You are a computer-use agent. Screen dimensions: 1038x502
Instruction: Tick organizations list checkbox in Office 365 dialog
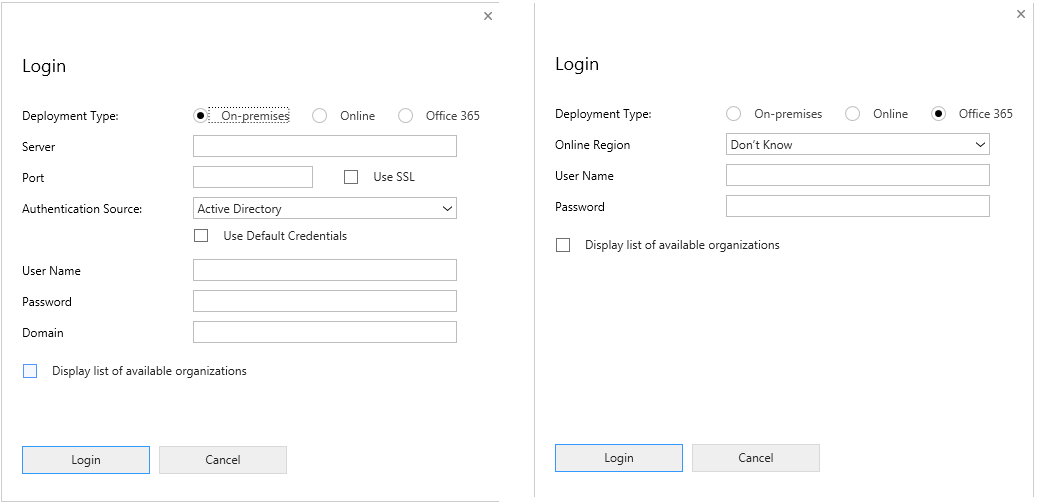(x=563, y=245)
